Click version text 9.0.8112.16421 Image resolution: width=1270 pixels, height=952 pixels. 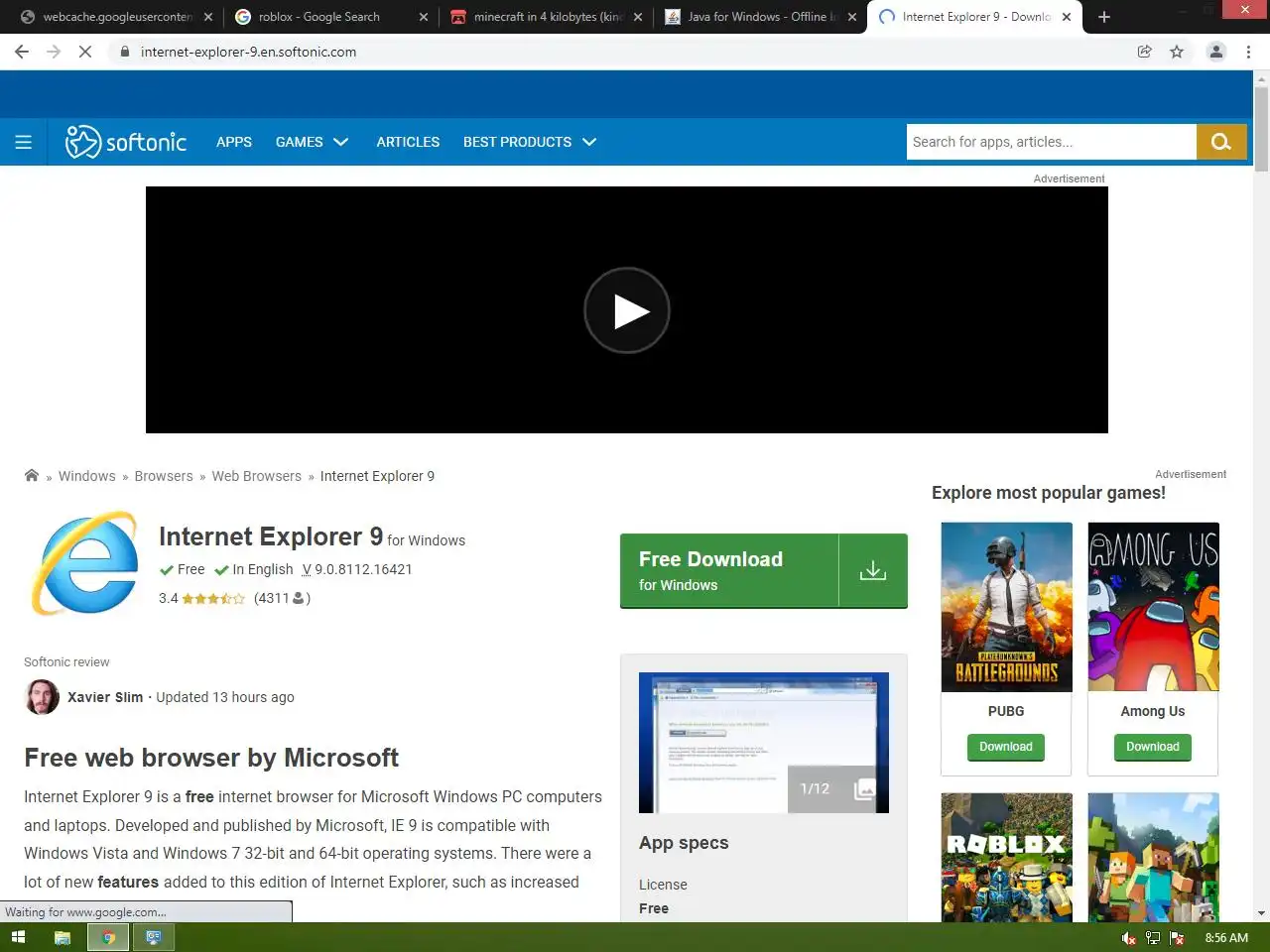pyautogui.click(x=363, y=569)
